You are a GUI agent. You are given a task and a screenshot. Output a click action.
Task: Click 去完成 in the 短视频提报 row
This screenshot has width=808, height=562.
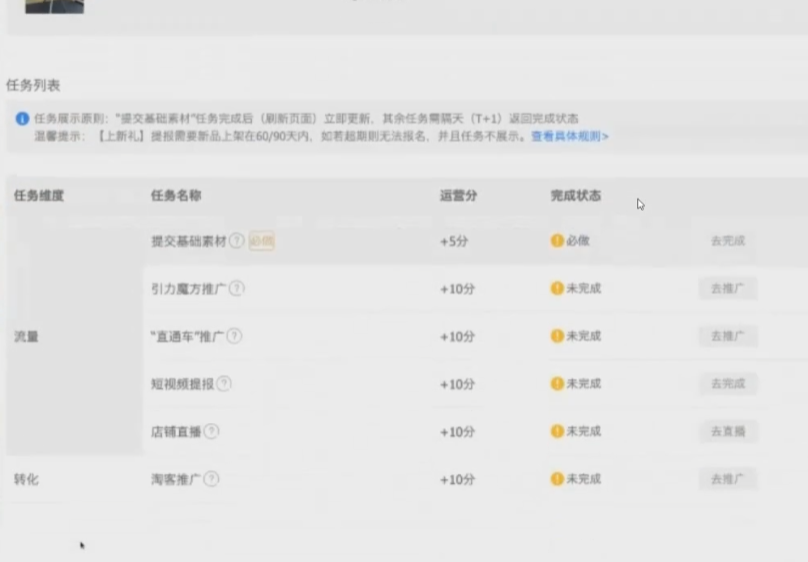point(727,384)
